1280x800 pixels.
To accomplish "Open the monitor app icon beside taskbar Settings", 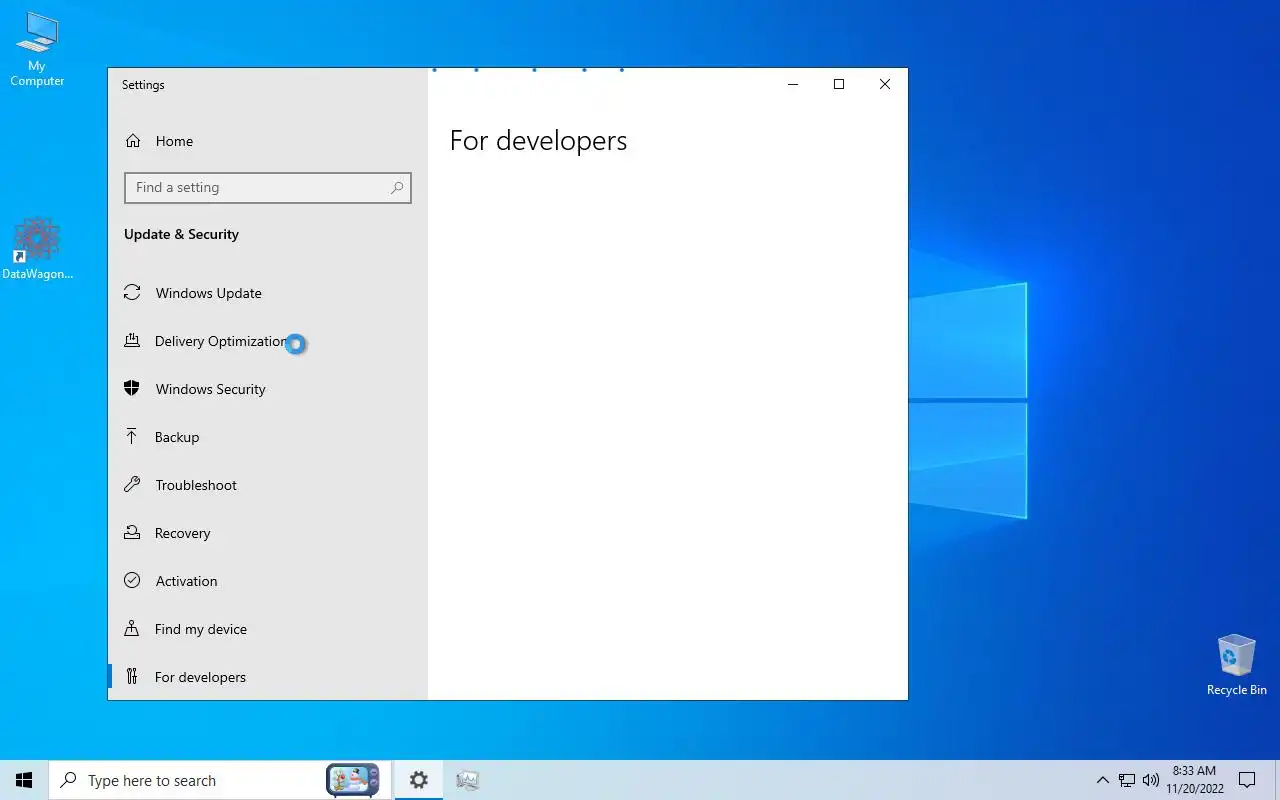I will coord(467,780).
